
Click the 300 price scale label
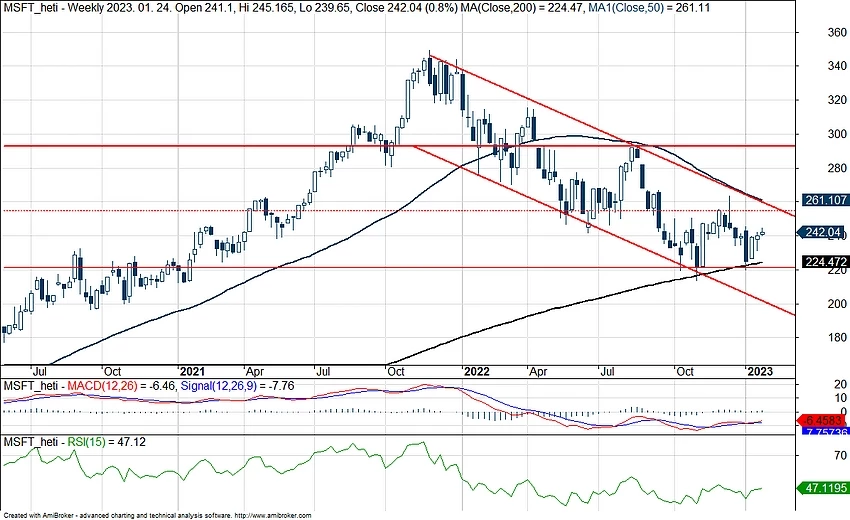pos(837,134)
